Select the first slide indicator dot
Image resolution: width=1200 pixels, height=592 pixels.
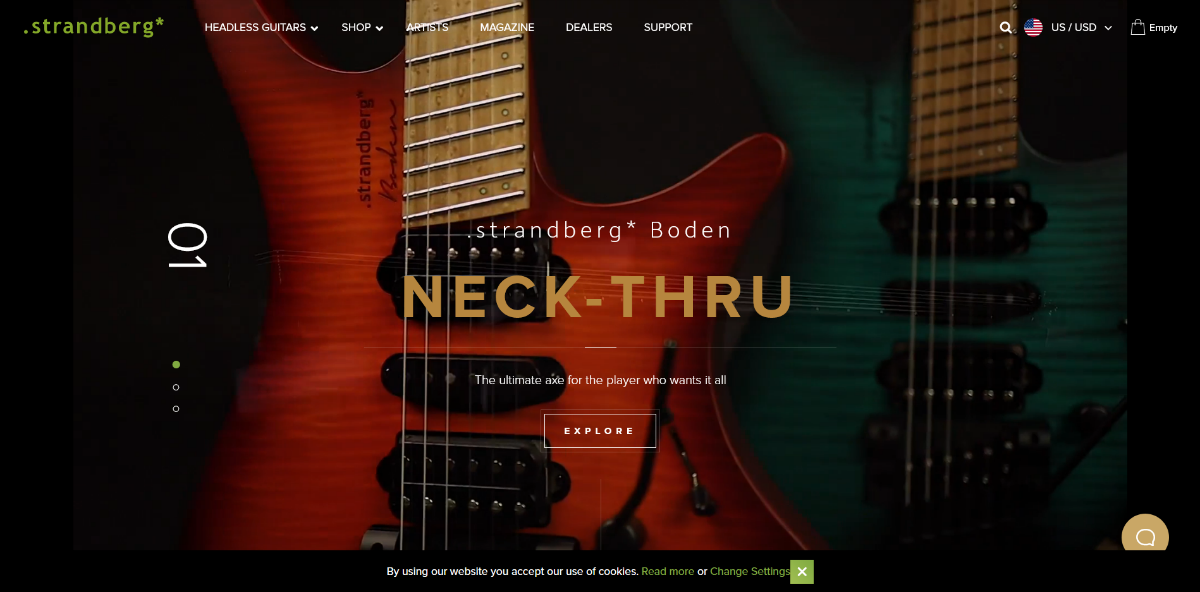[x=176, y=365]
